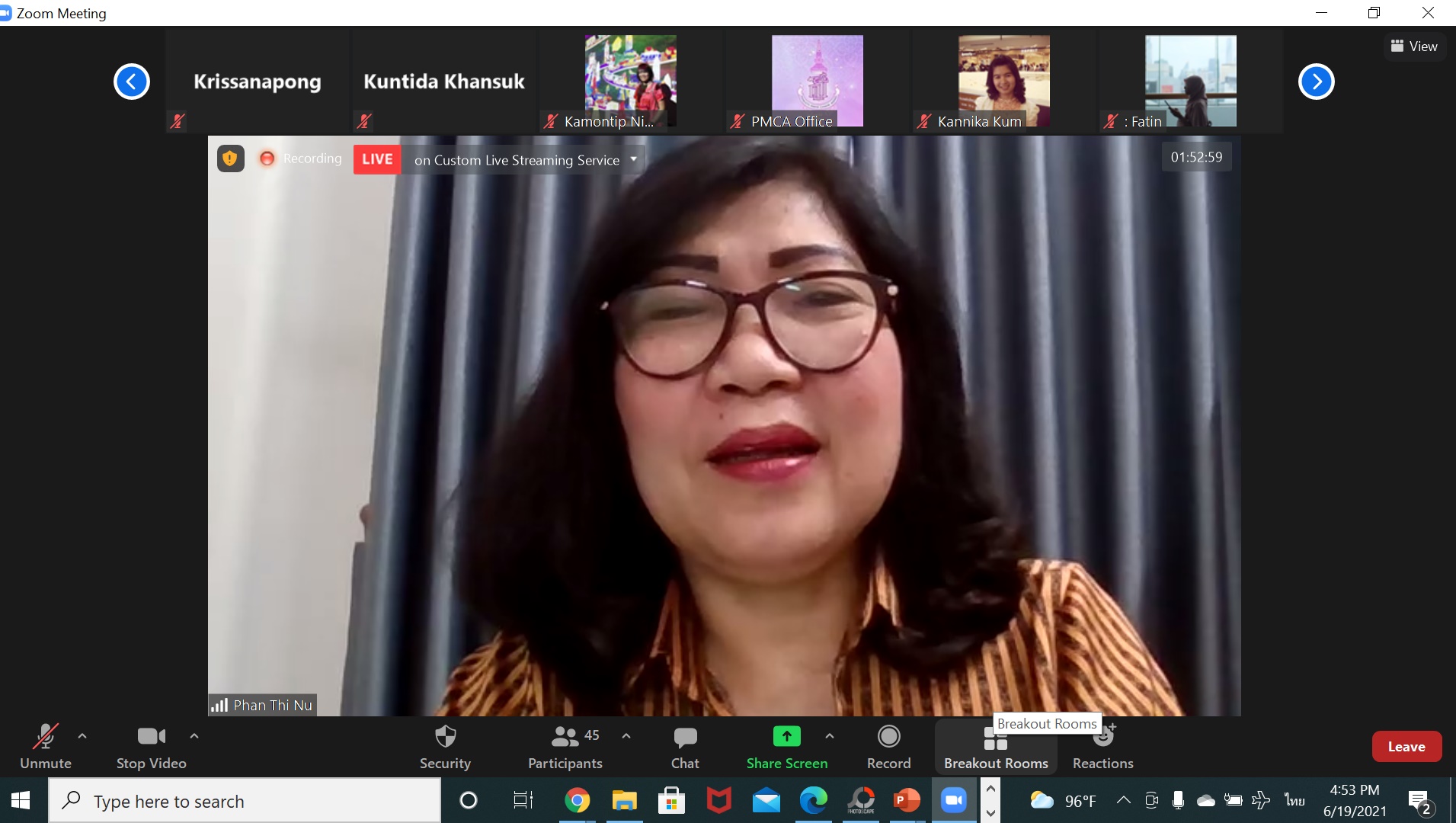Unmute the microphone
Image resolution: width=1456 pixels, height=823 pixels.
46,747
